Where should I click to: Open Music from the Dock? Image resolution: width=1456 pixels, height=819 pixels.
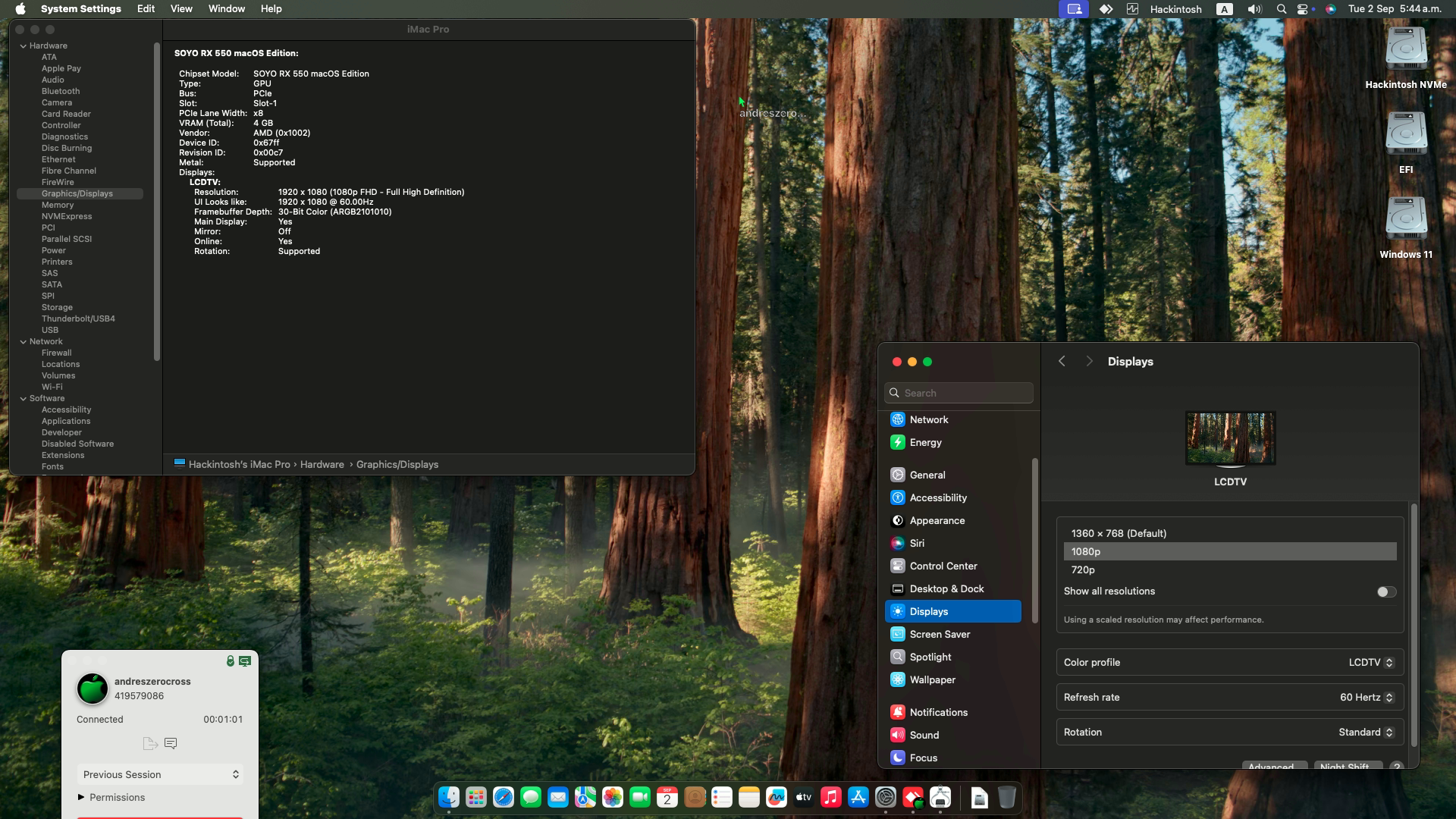[x=831, y=797]
